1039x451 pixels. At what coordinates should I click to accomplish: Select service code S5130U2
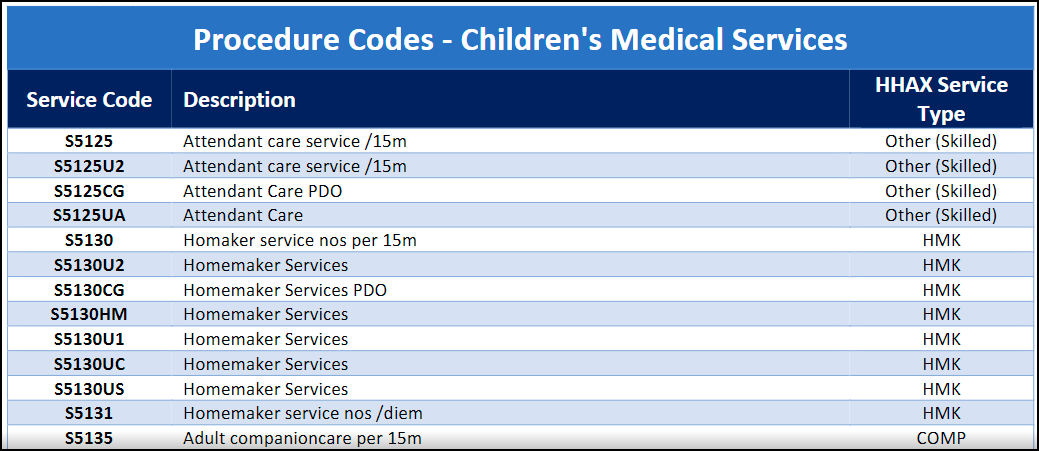[89, 265]
